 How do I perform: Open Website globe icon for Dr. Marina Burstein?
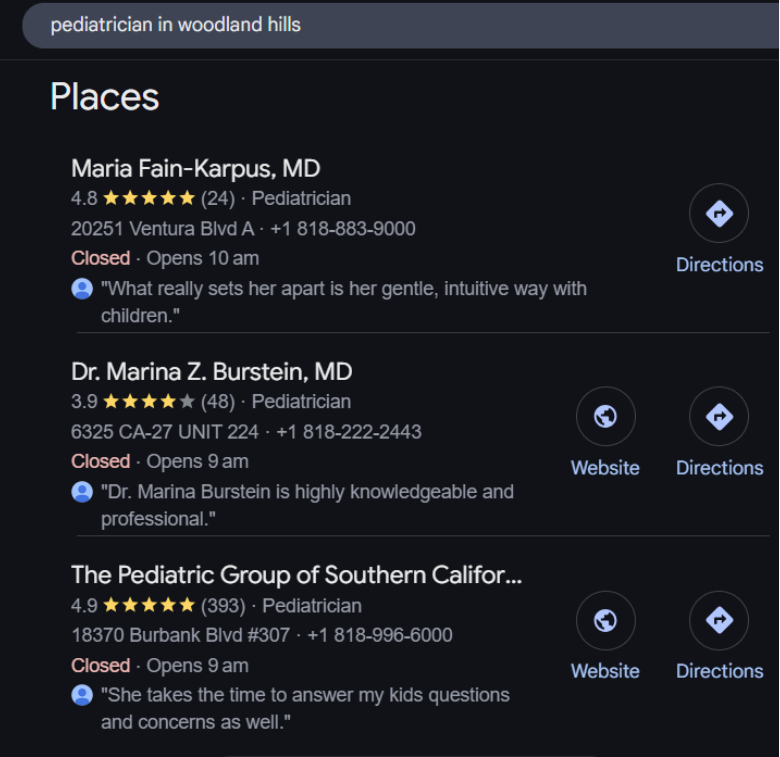pos(605,416)
